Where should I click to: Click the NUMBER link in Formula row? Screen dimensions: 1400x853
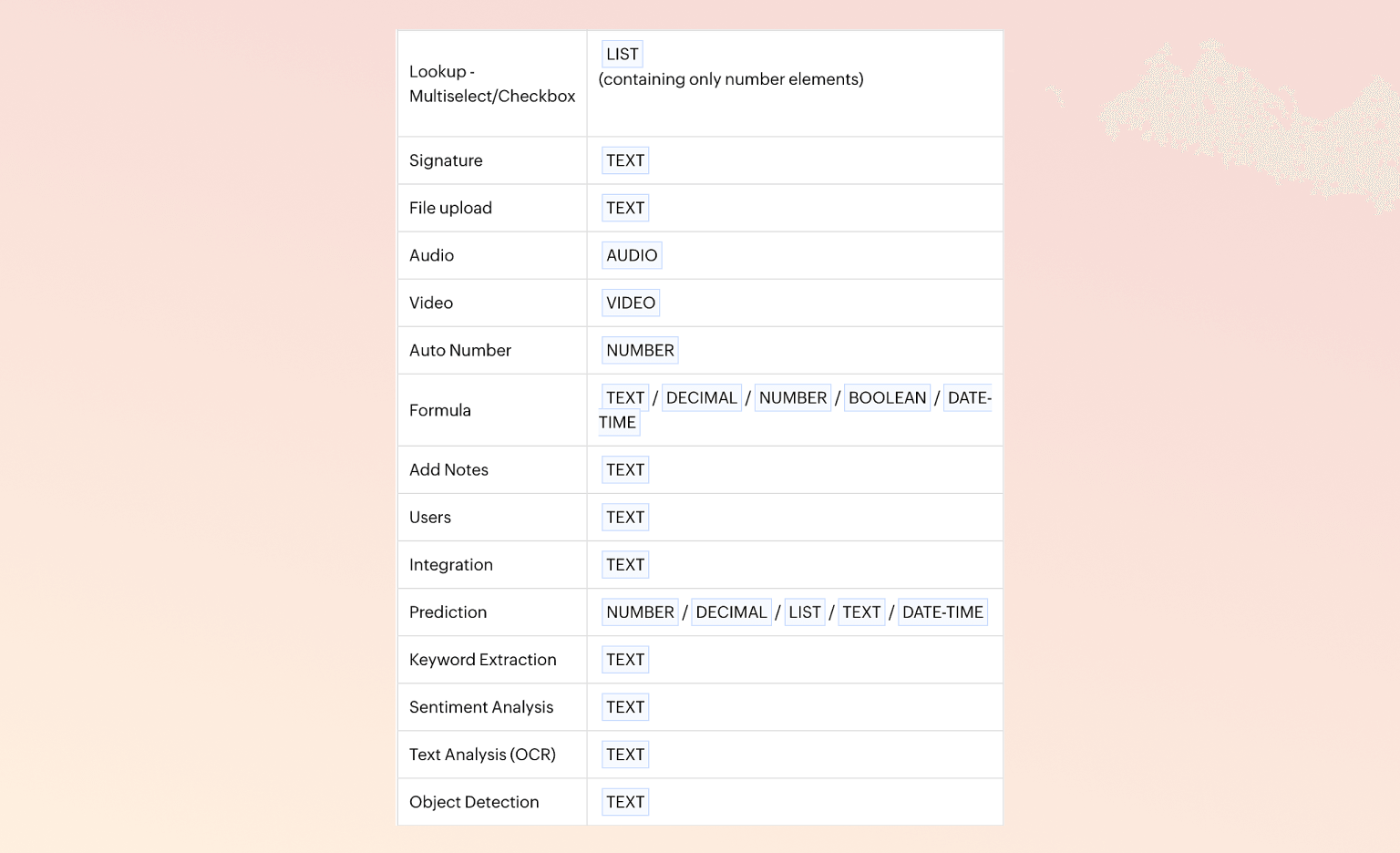click(x=793, y=398)
